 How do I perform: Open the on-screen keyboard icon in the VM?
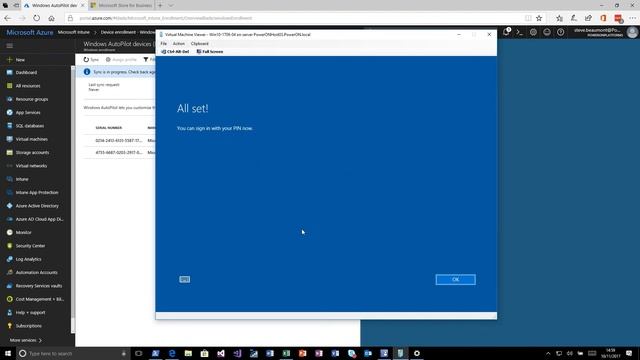[x=184, y=280]
